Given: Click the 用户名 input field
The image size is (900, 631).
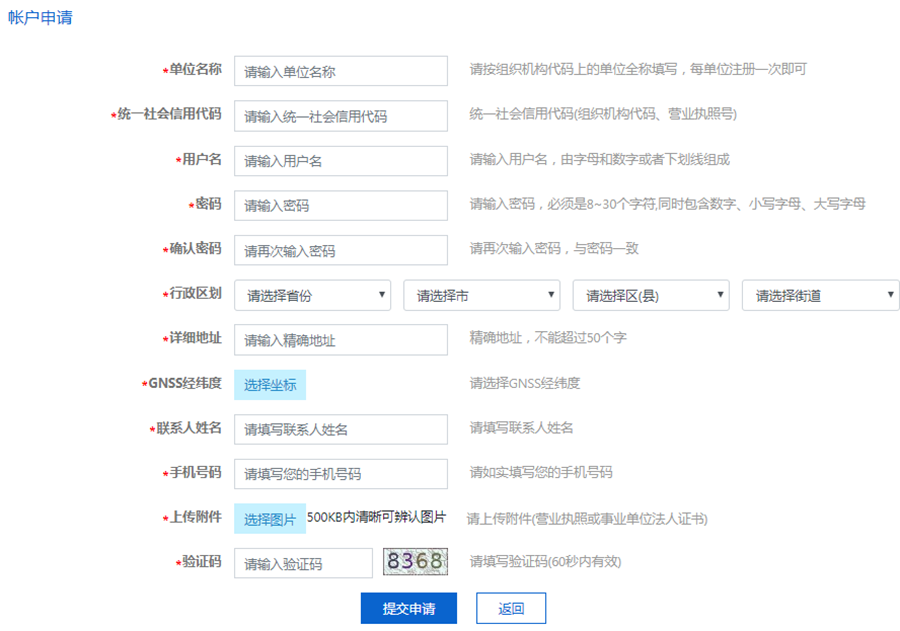Looking at the screenshot, I should tap(340, 161).
